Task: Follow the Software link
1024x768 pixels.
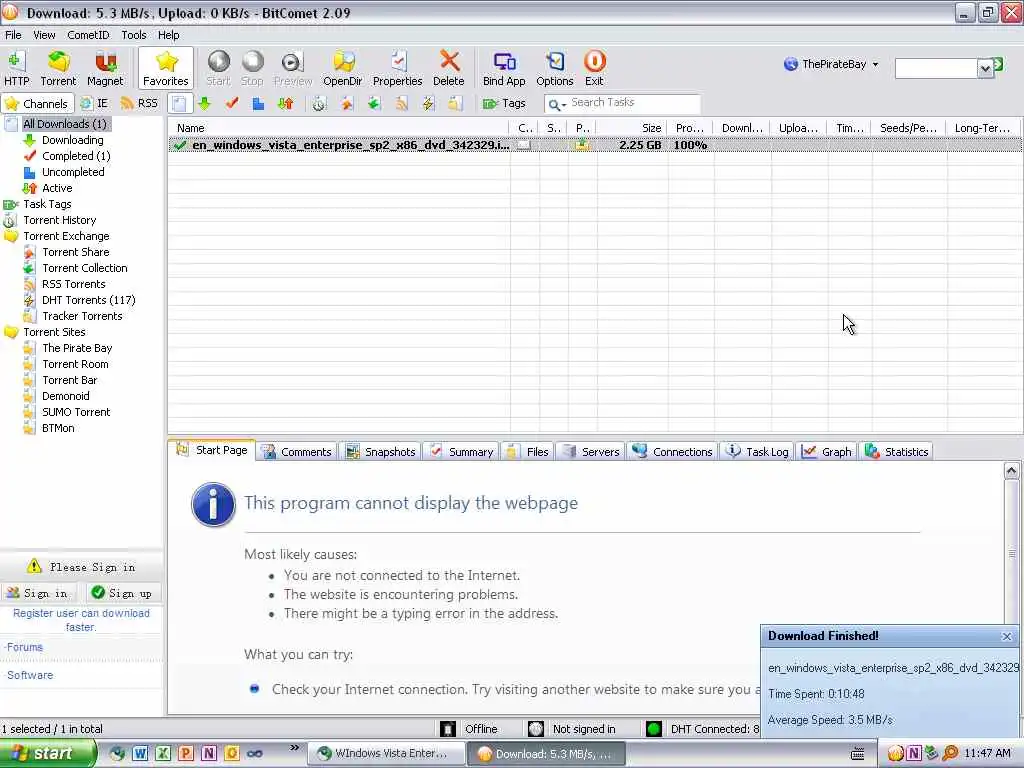Action: click(x=30, y=675)
